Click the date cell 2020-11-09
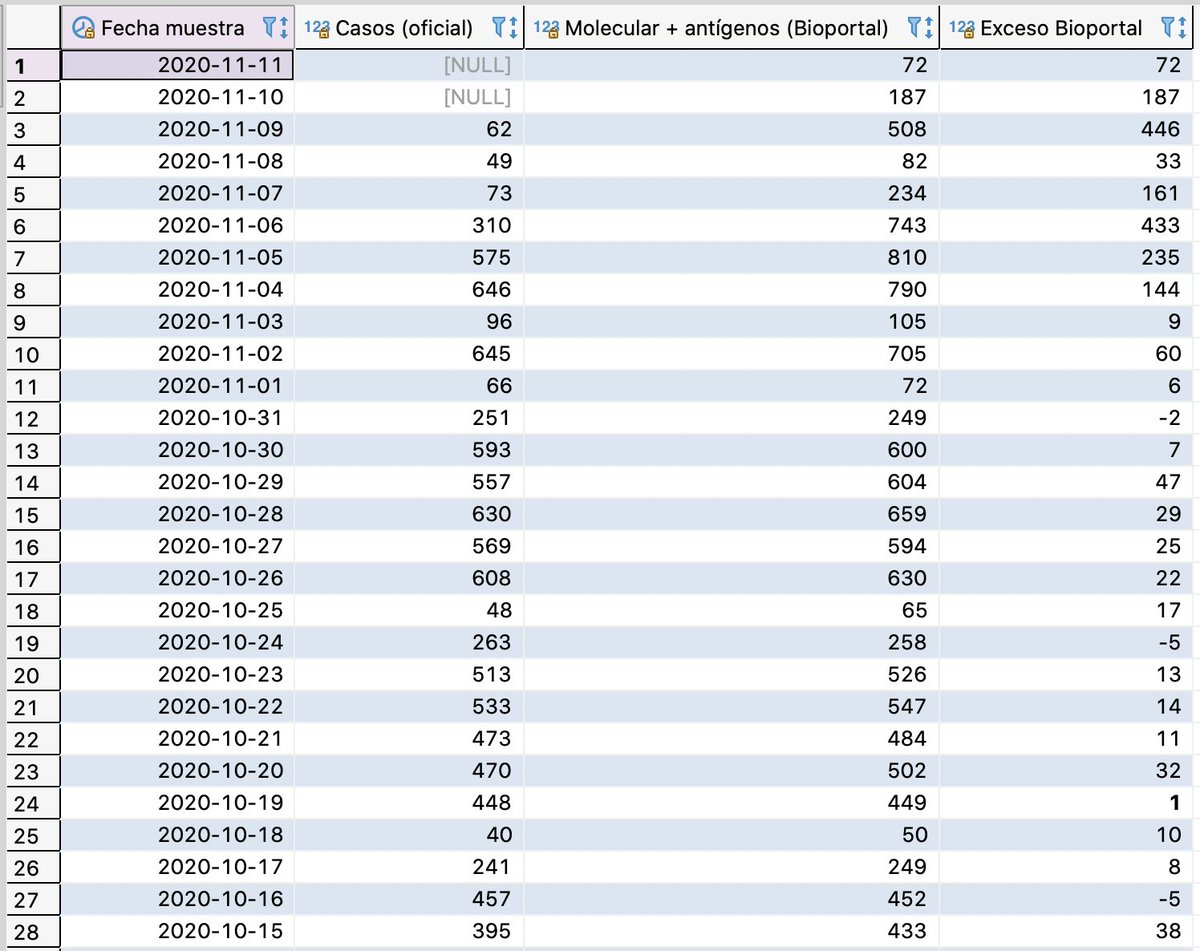Viewport: 1200px width, 951px height. 178,129
